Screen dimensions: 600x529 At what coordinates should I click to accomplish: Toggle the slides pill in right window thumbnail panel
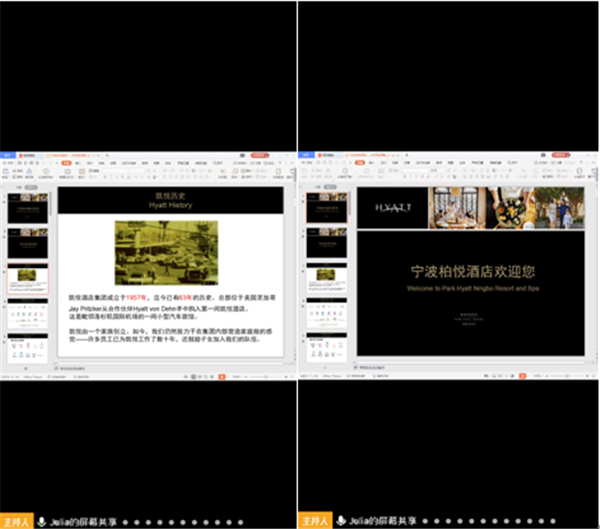(330, 187)
